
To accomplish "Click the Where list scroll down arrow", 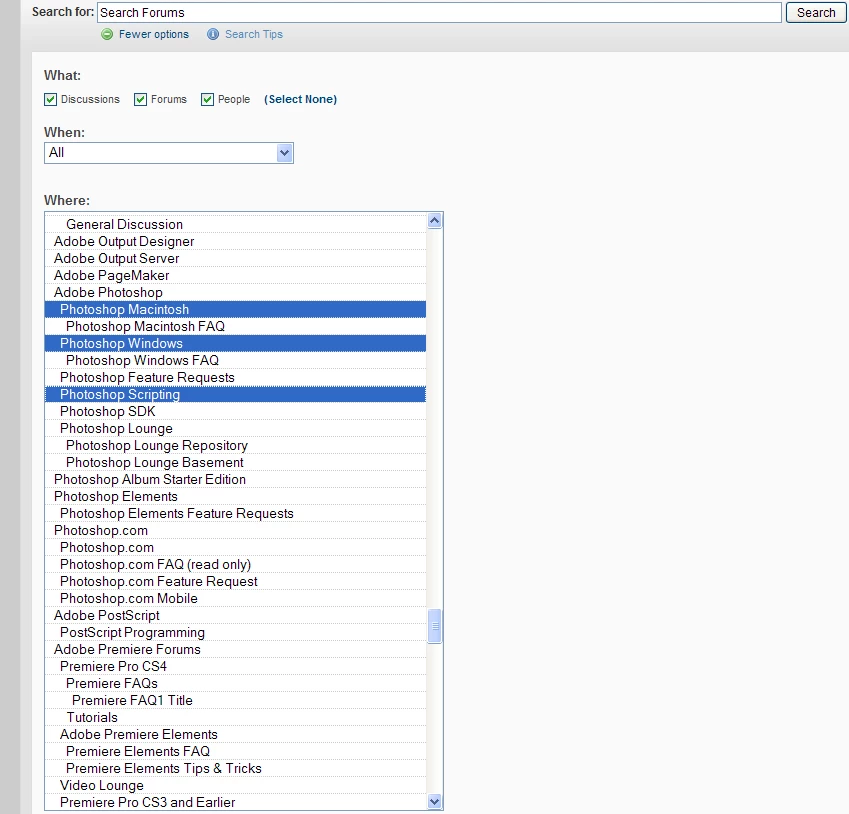I will (434, 802).
